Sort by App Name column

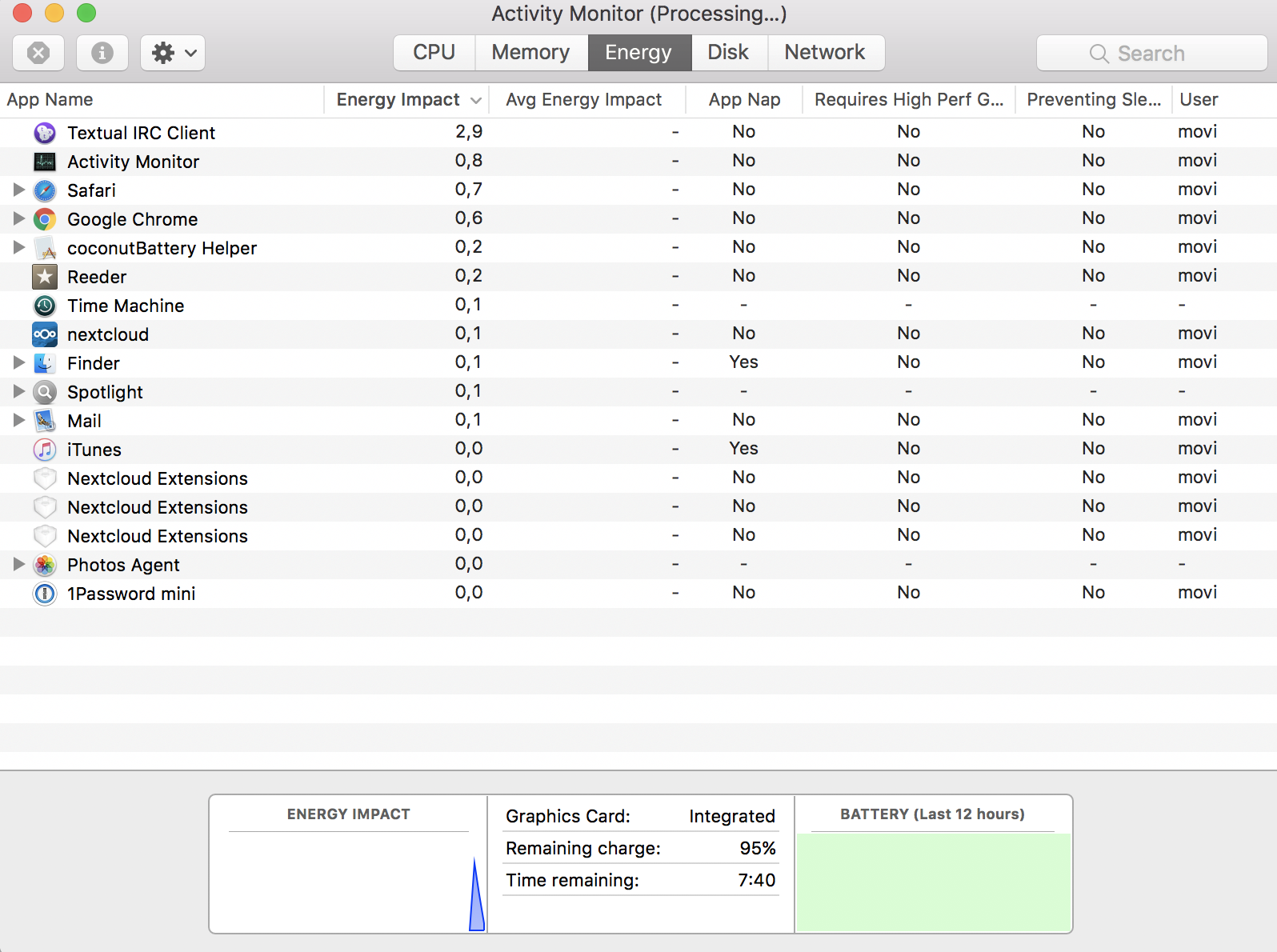(162, 100)
